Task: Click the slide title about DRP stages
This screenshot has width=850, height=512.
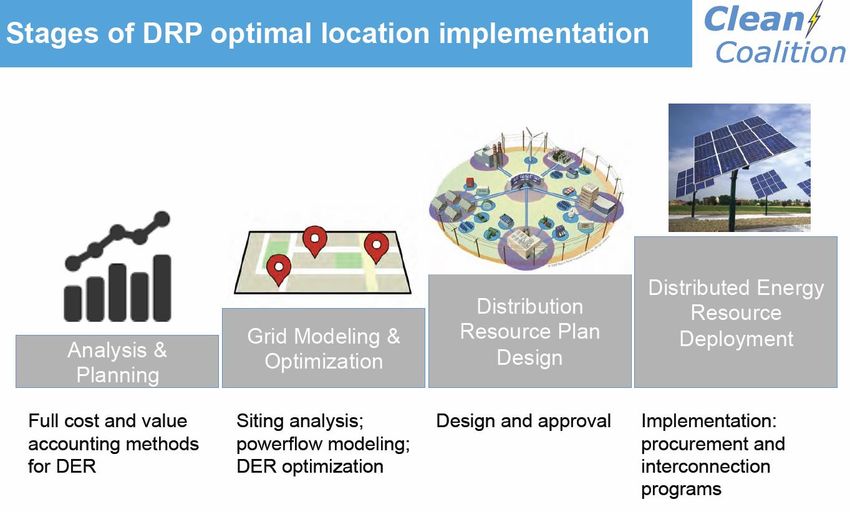Action: pos(327,33)
